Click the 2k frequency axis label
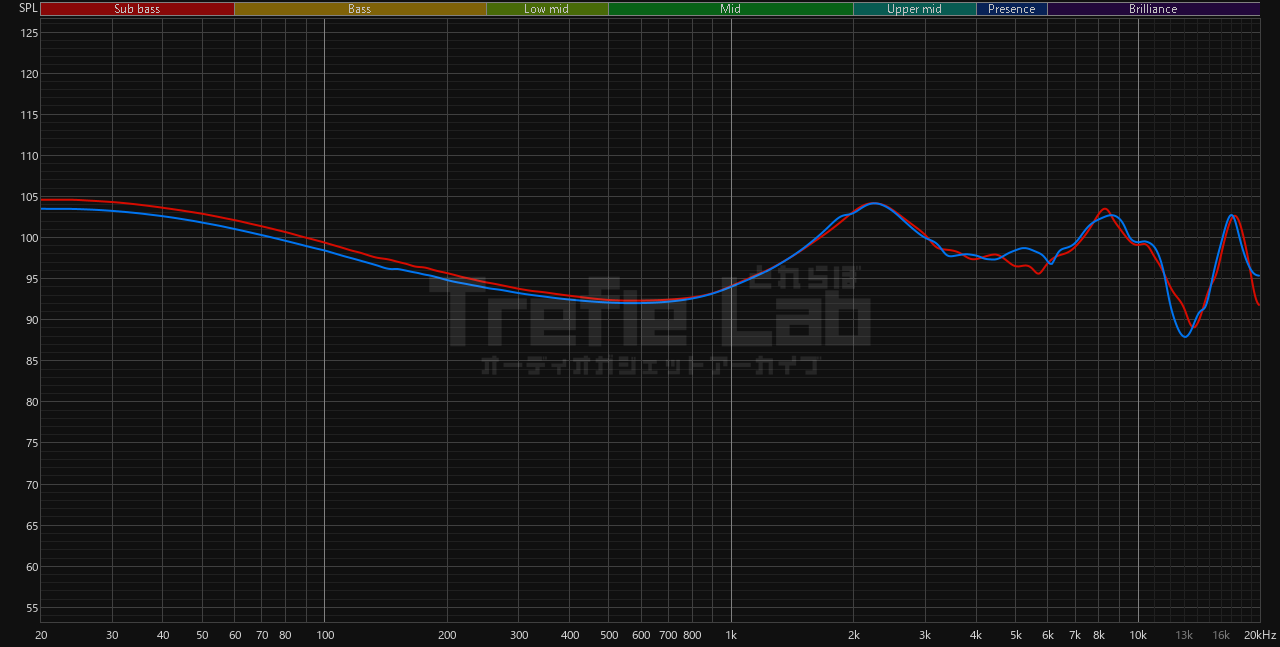1280x647 pixels. (854, 636)
